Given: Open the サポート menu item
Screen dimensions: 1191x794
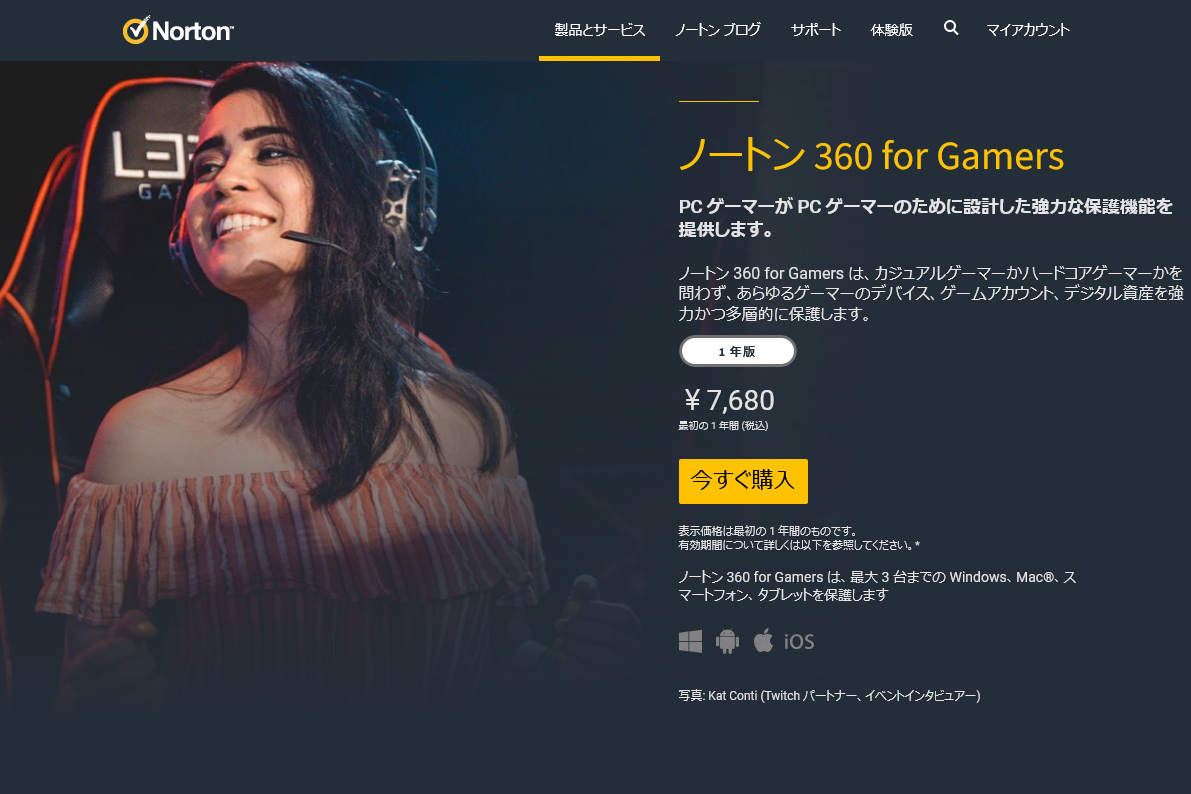Looking at the screenshot, I should coord(816,30).
